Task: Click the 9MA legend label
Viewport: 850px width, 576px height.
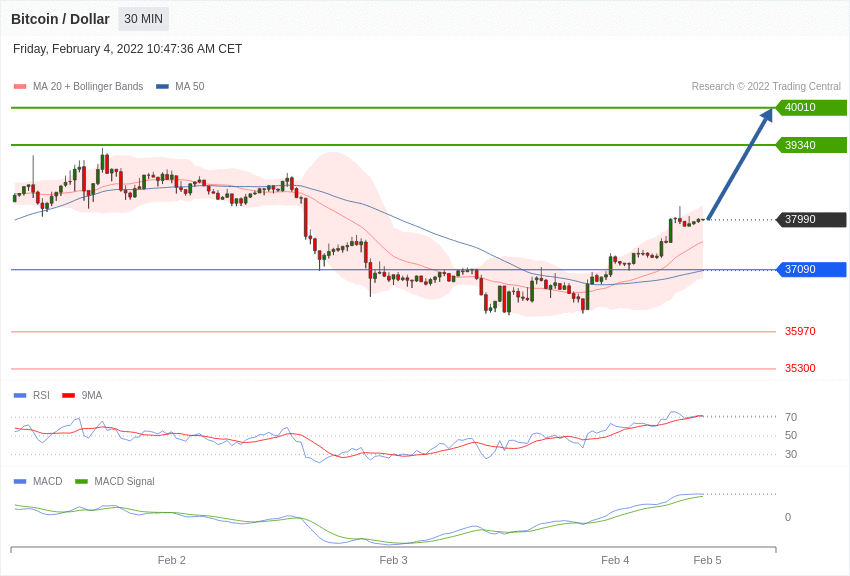Action: pos(92,396)
